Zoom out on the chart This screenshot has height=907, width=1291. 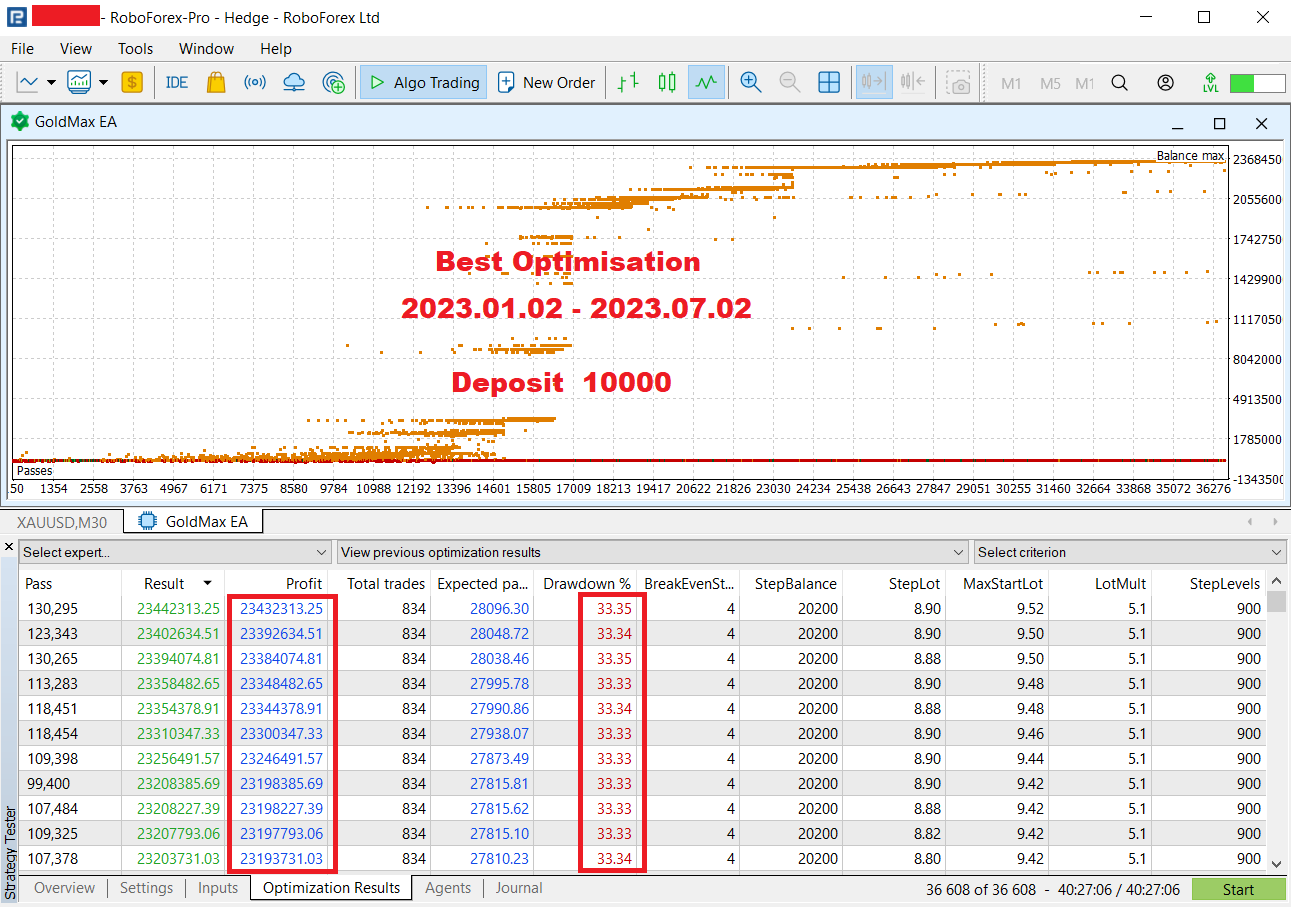(x=790, y=82)
